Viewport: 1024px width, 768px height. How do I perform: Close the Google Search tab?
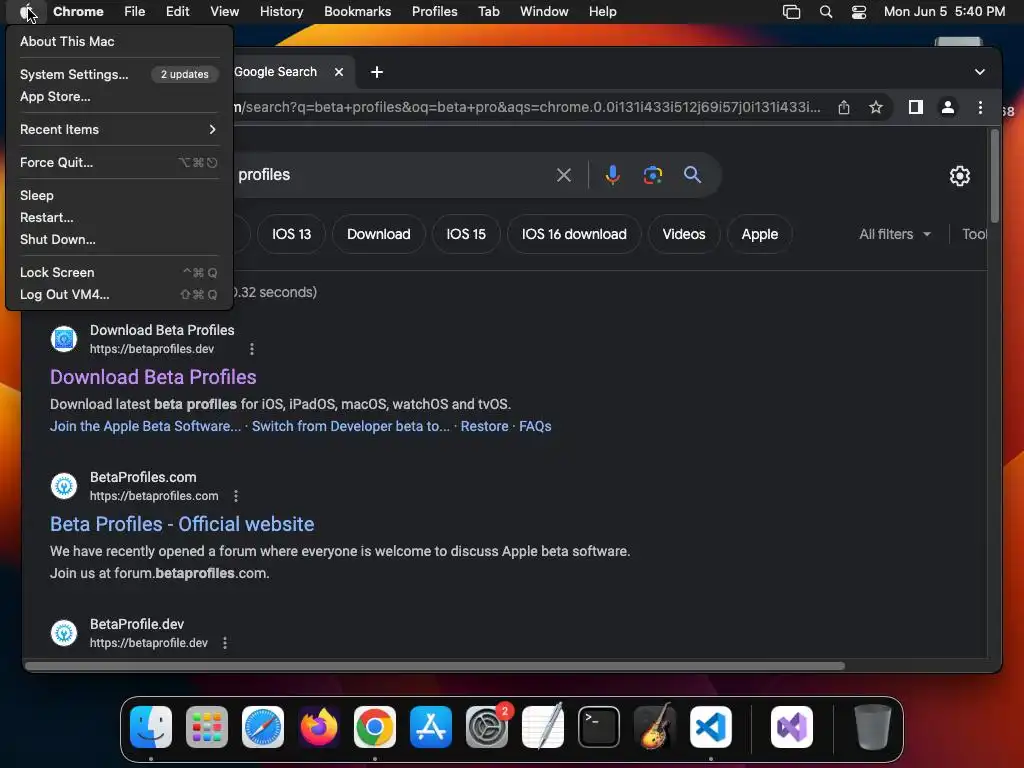[x=339, y=72]
